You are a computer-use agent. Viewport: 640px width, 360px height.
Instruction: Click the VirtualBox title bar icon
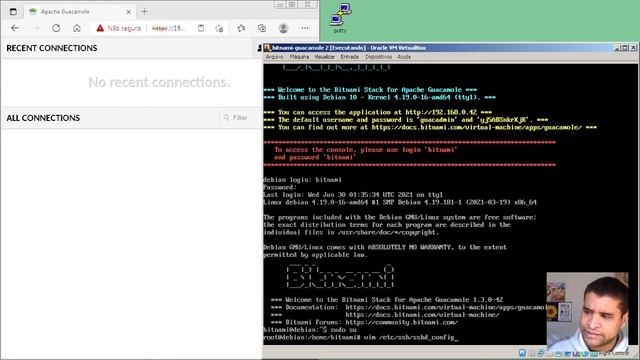[268, 48]
